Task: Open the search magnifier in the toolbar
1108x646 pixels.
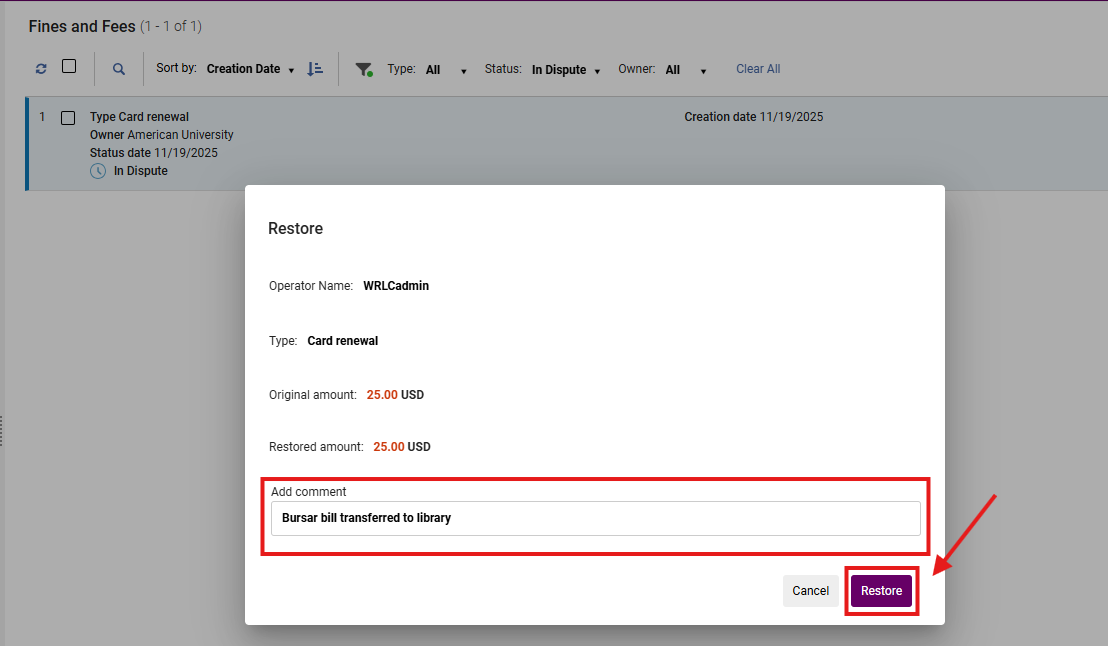Action: click(119, 69)
